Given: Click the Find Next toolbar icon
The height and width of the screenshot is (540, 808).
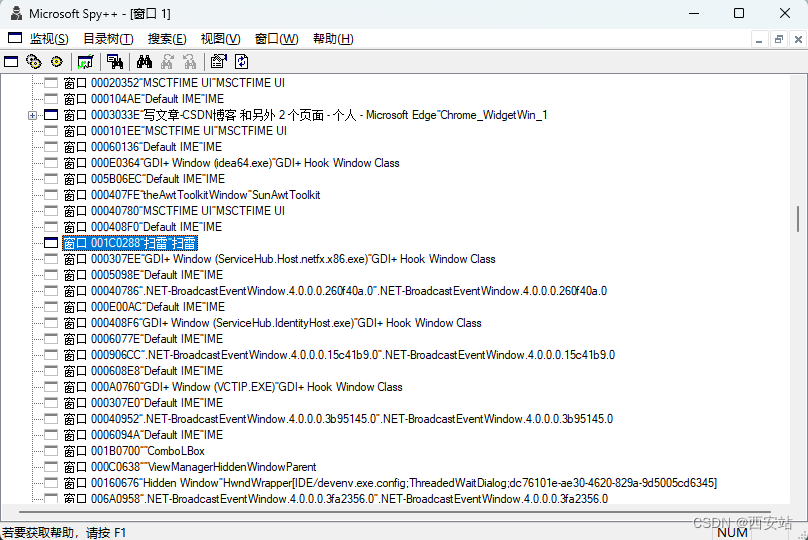Looking at the screenshot, I should (x=167, y=62).
